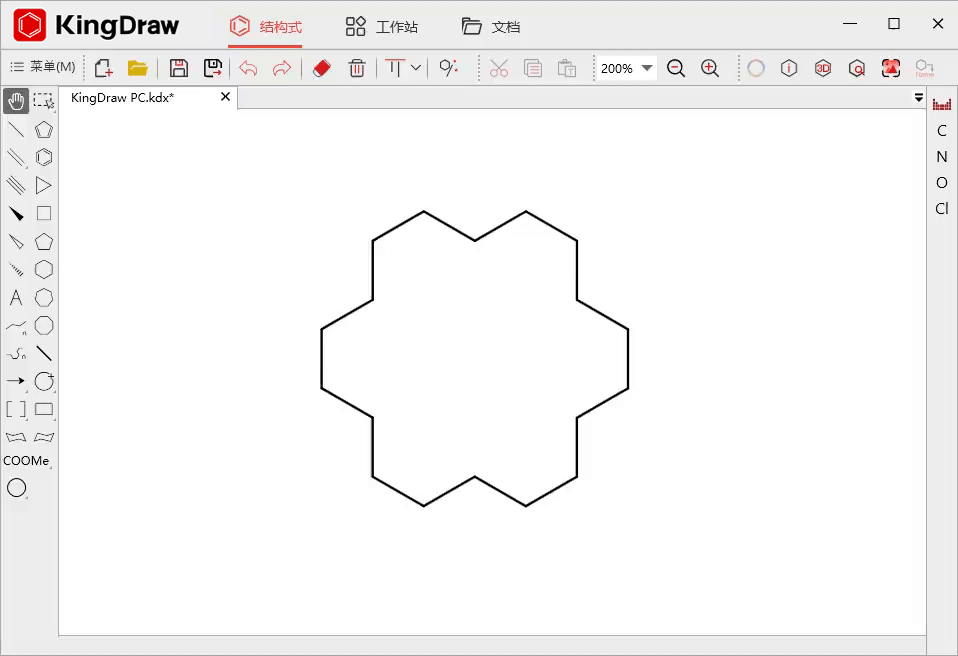Select the double bond tool
The image size is (958, 656).
[x=16, y=158]
